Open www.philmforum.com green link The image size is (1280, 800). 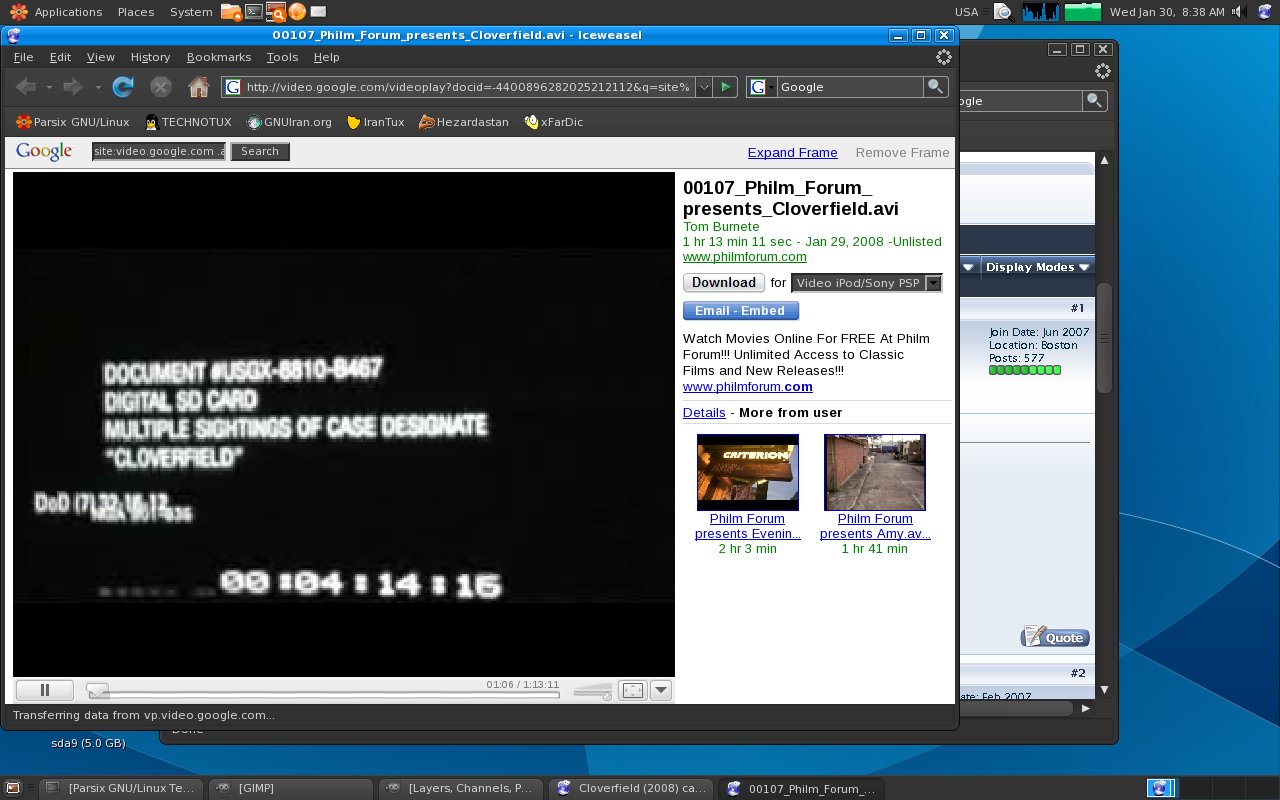[x=745, y=257]
